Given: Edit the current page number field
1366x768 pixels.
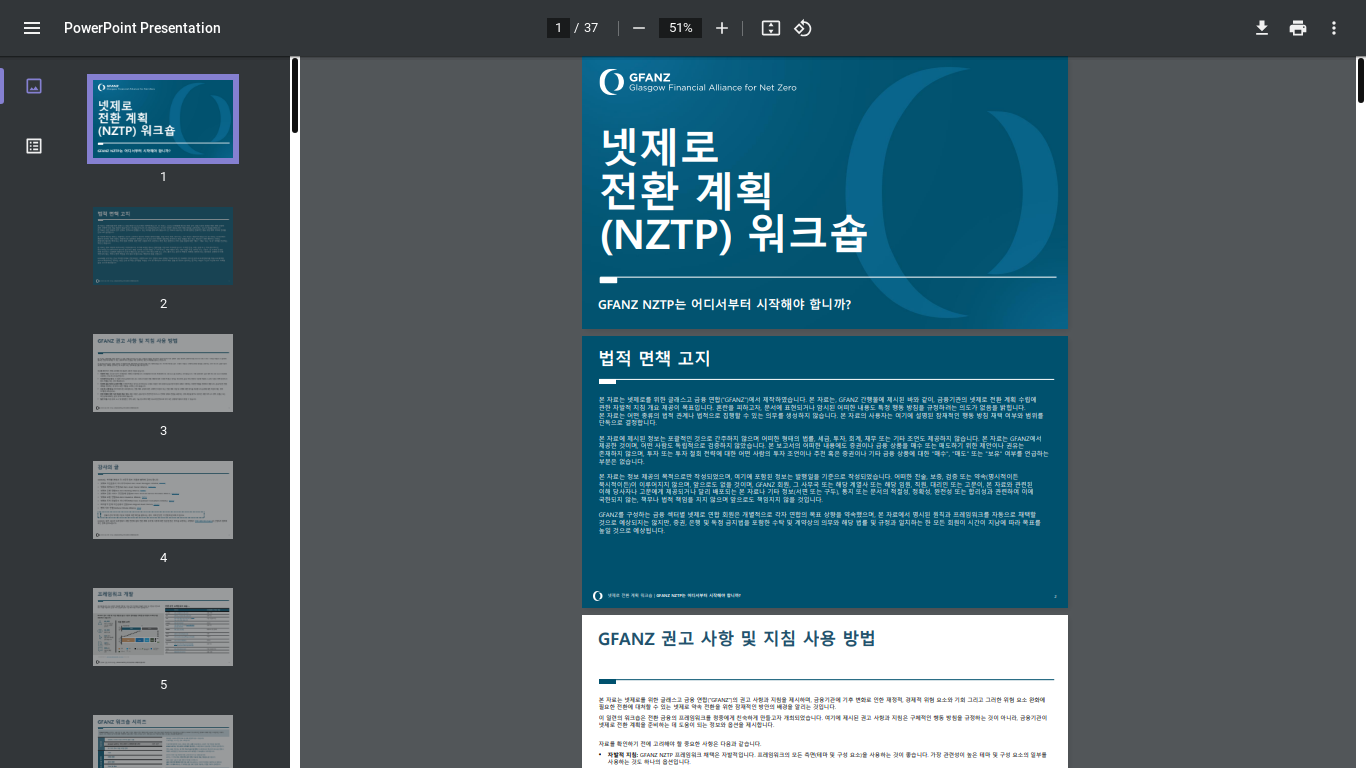Looking at the screenshot, I should coord(558,28).
